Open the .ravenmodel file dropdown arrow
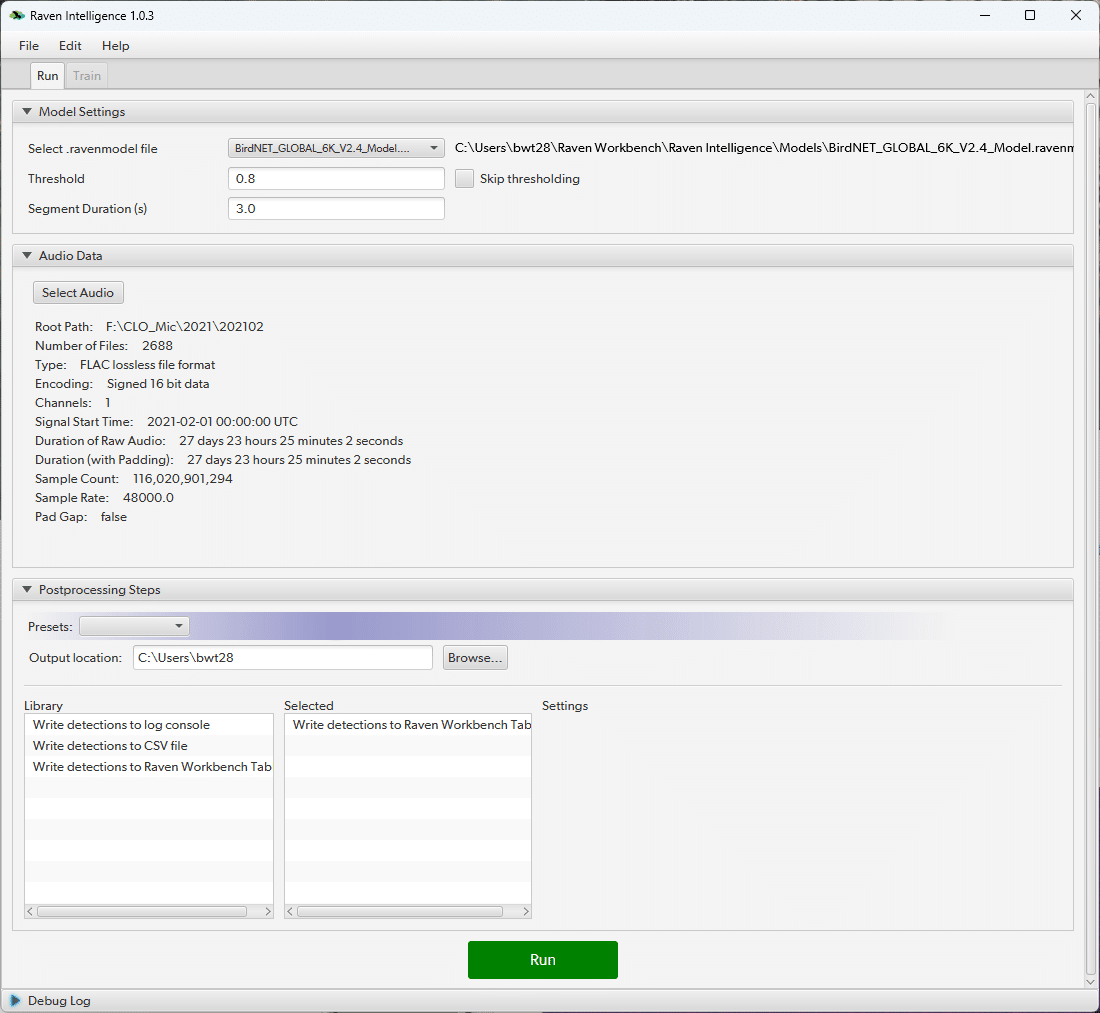Image resolution: width=1100 pixels, height=1013 pixels. pyautogui.click(x=434, y=147)
